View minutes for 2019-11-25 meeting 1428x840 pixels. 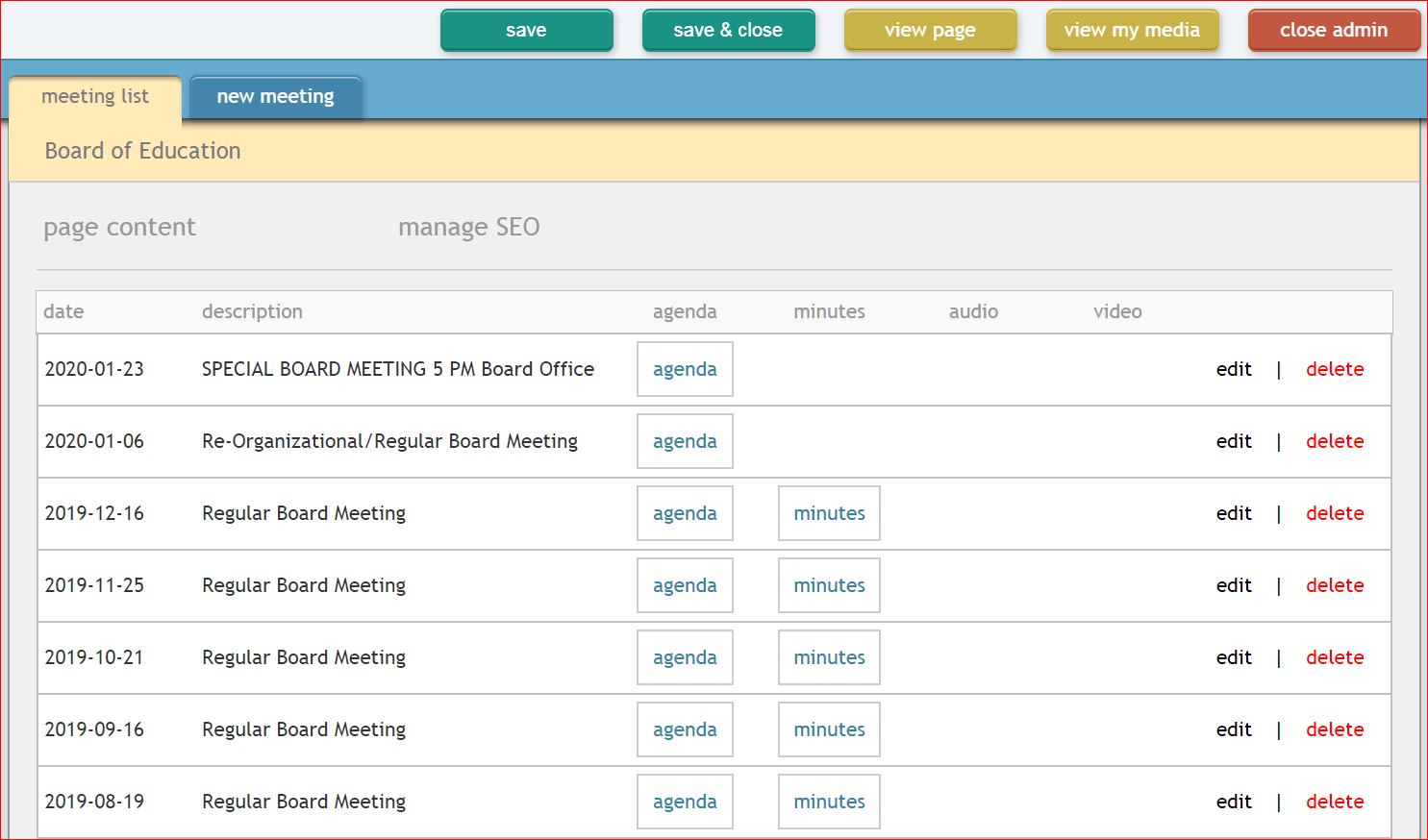pos(829,585)
